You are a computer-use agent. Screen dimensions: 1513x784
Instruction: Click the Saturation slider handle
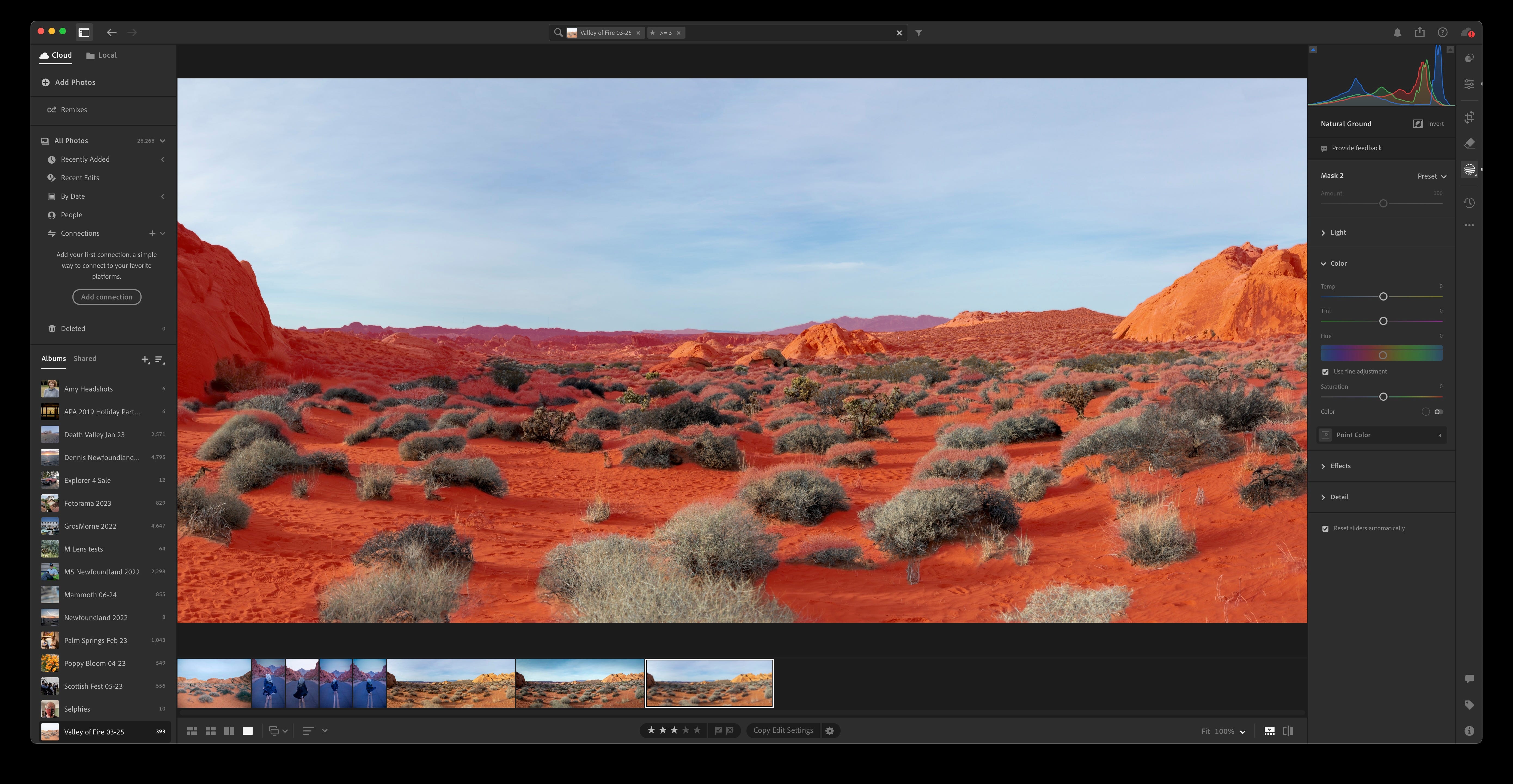[1383, 397]
